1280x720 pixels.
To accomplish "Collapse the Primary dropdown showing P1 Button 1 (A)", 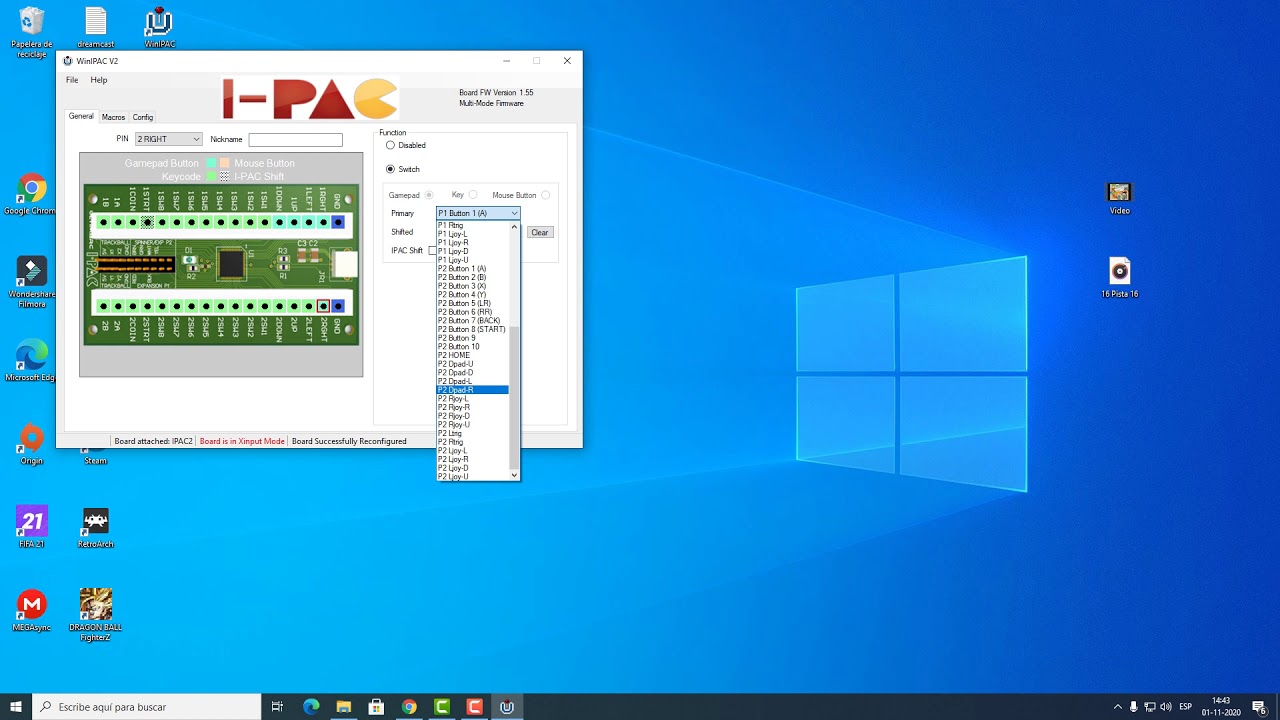I will click(x=478, y=213).
